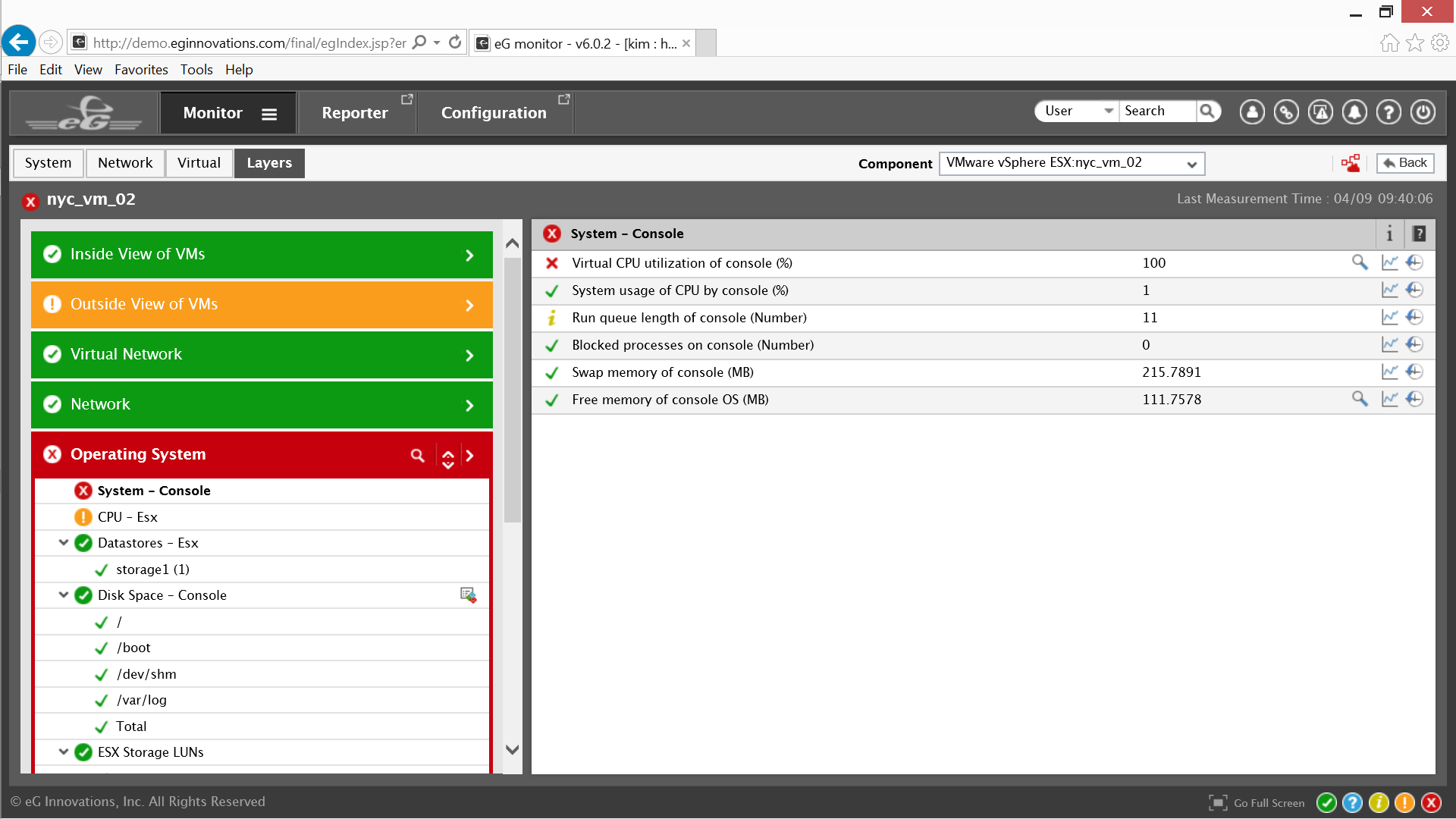1456x819 pixels.
Task: Open the browser home icon
Action: [x=1389, y=43]
